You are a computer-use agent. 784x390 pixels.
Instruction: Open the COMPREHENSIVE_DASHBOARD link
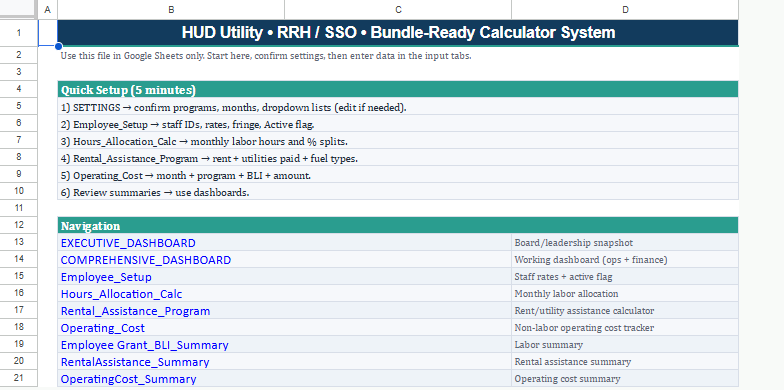point(146,260)
